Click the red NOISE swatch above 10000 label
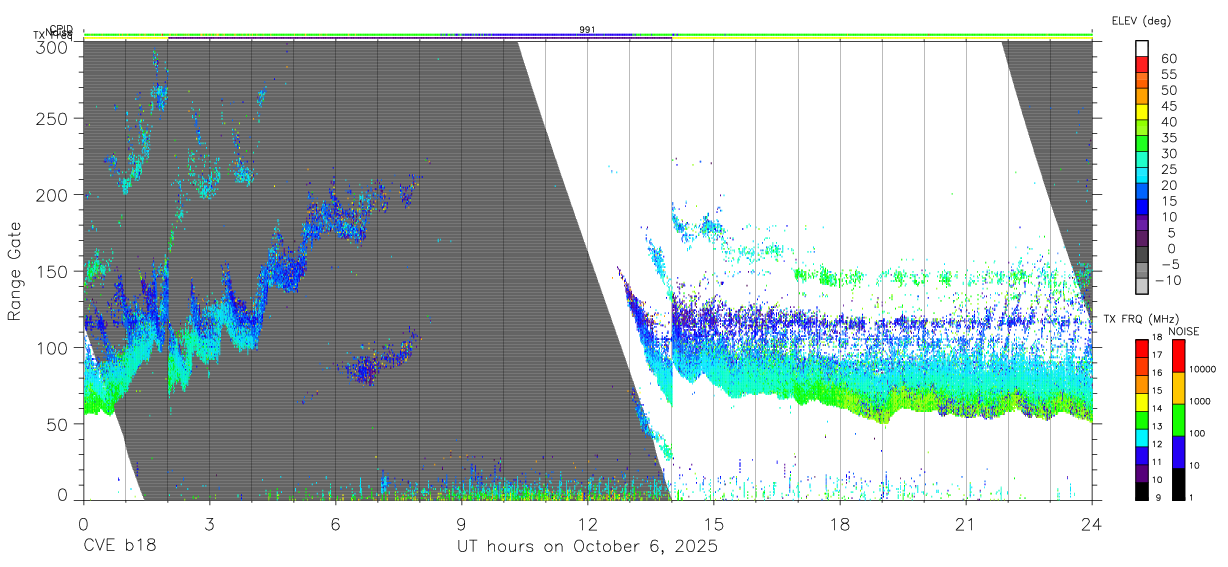 click(1180, 356)
